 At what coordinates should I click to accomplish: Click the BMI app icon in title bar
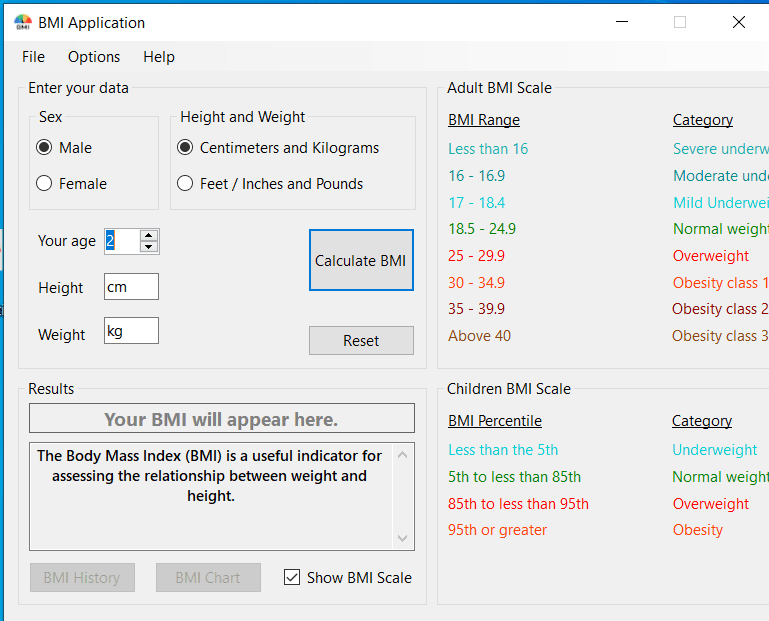coord(22,23)
